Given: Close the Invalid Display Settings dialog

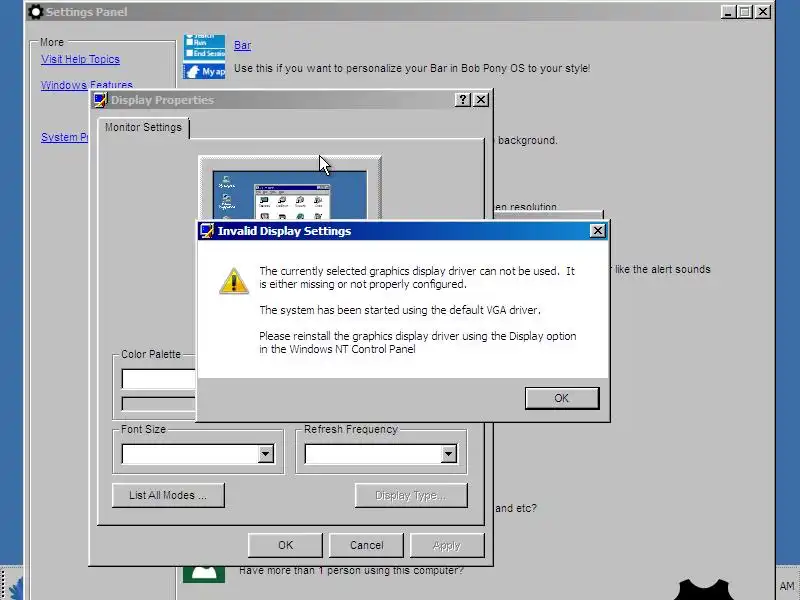Looking at the screenshot, I should click(x=597, y=231).
